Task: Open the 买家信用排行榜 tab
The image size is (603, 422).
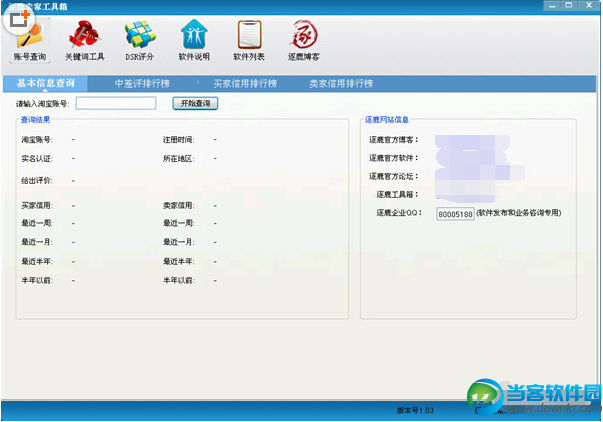Action: point(245,83)
